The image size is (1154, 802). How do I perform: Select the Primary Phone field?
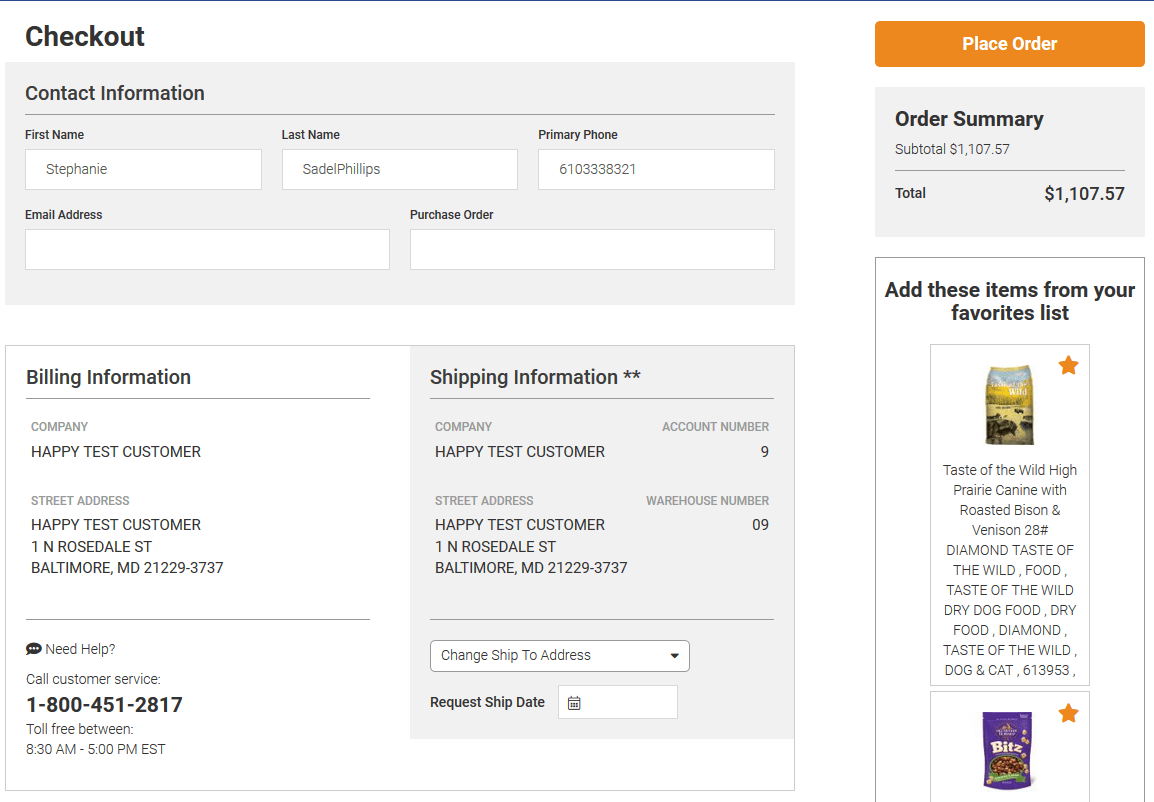(x=656, y=170)
